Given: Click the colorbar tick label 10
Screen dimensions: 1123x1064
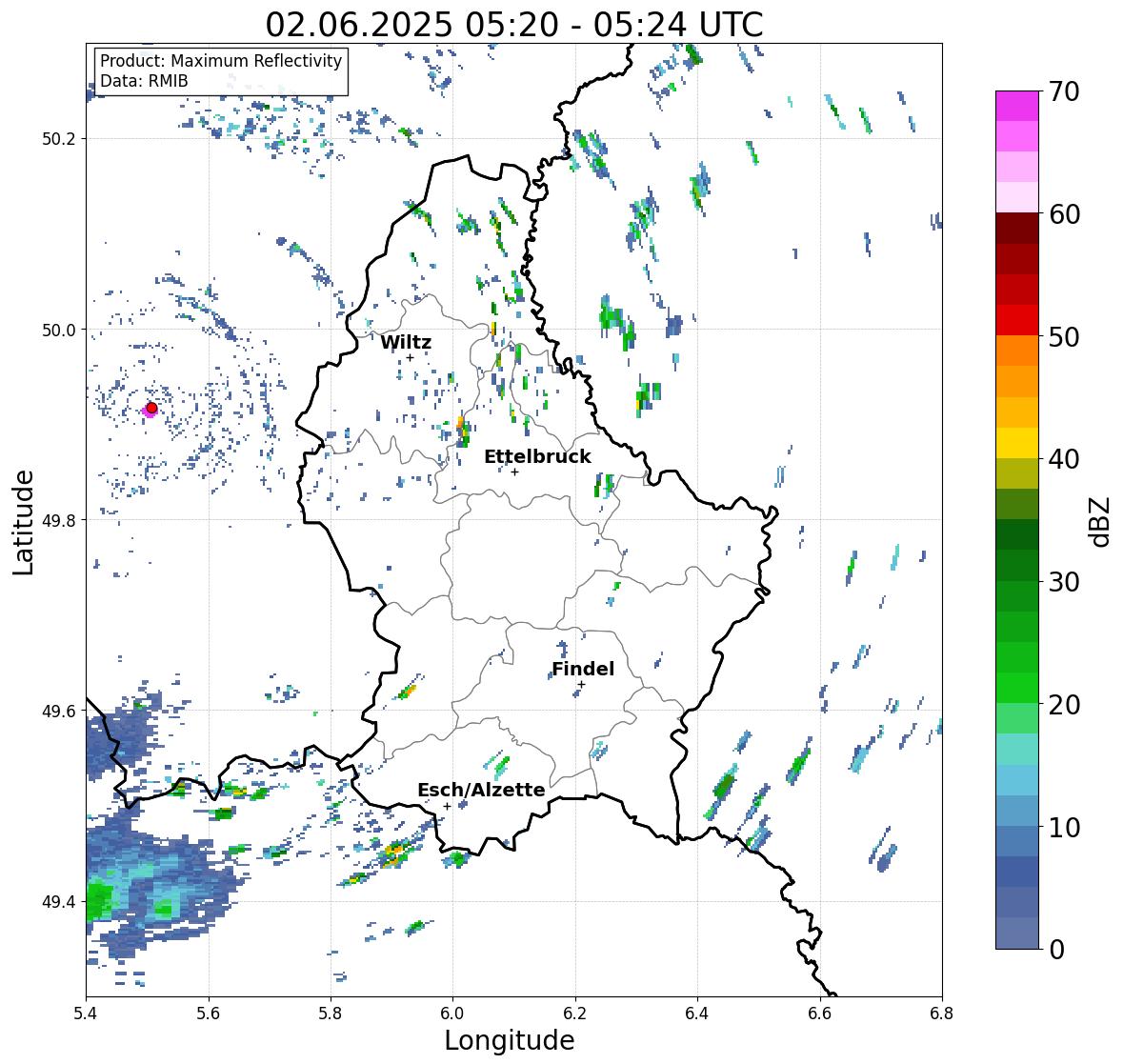Looking at the screenshot, I should click(x=1064, y=826).
